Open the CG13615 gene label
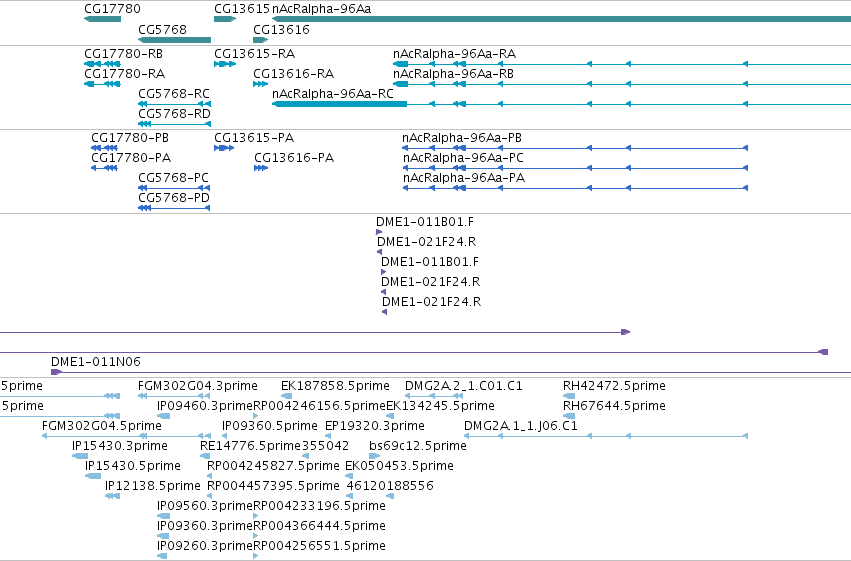Screen dimensions: 851x561 [x=242, y=9]
